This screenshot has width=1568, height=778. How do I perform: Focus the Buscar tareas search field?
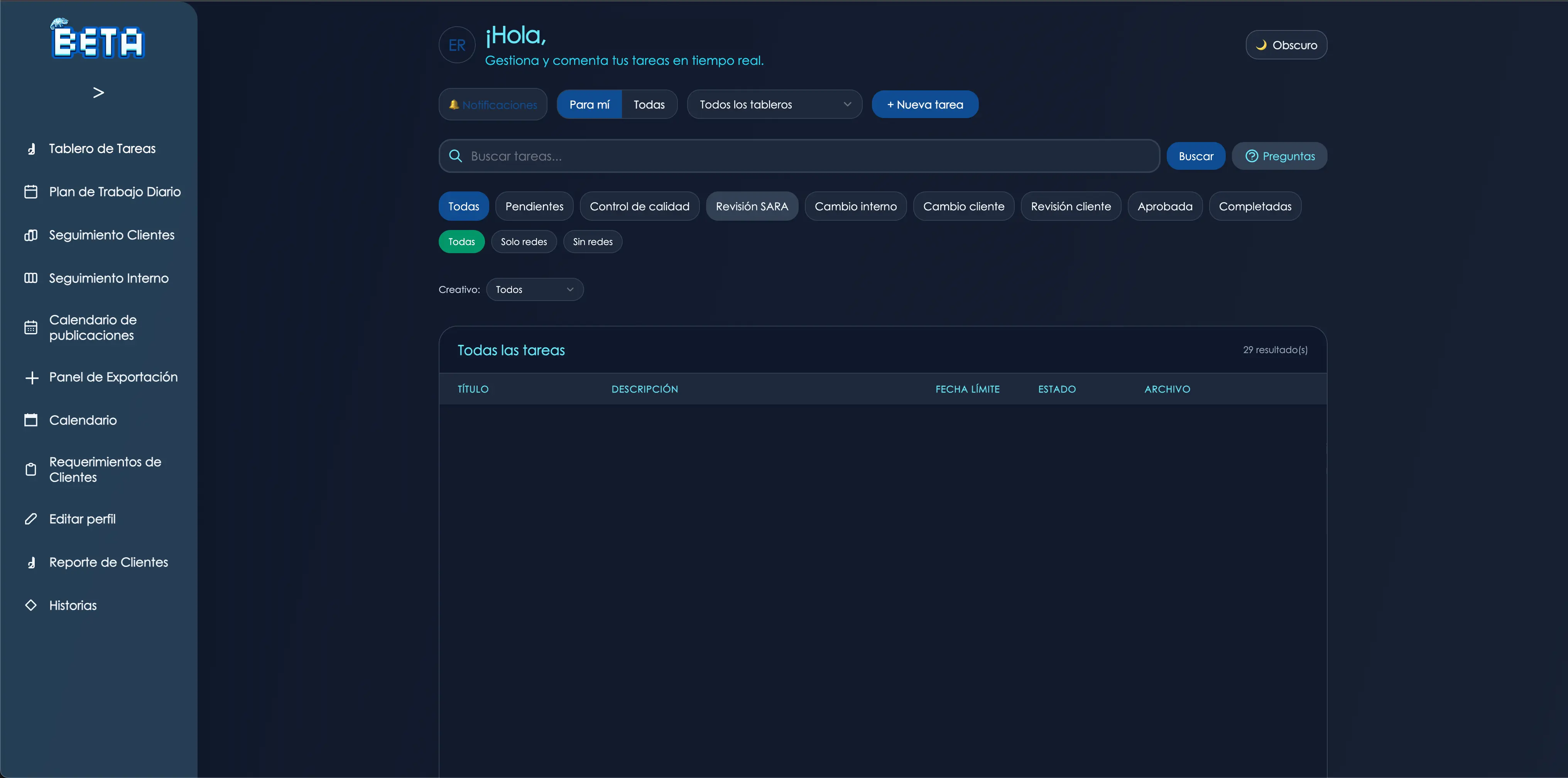(x=799, y=156)
